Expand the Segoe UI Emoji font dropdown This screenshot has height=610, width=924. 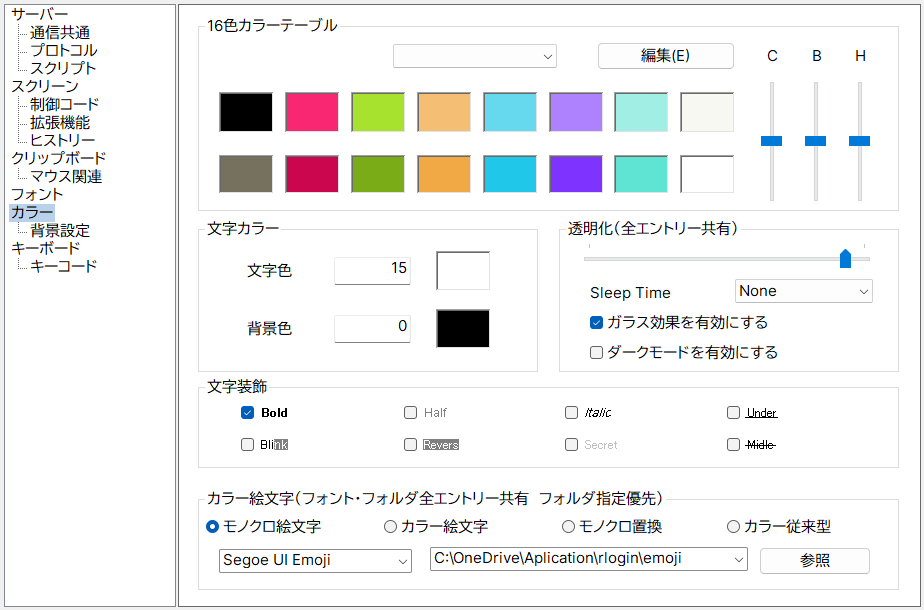pos(315,560)
